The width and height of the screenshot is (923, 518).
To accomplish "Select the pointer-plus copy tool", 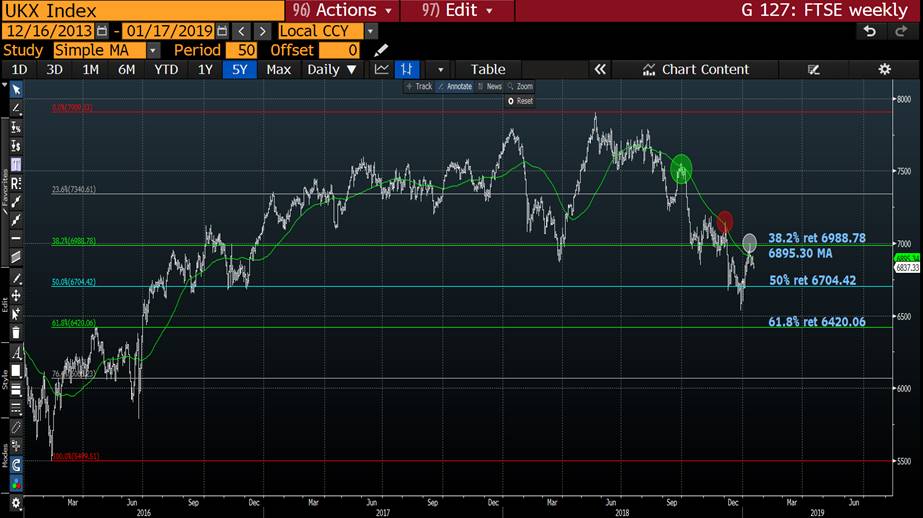I will pos(16,314).
